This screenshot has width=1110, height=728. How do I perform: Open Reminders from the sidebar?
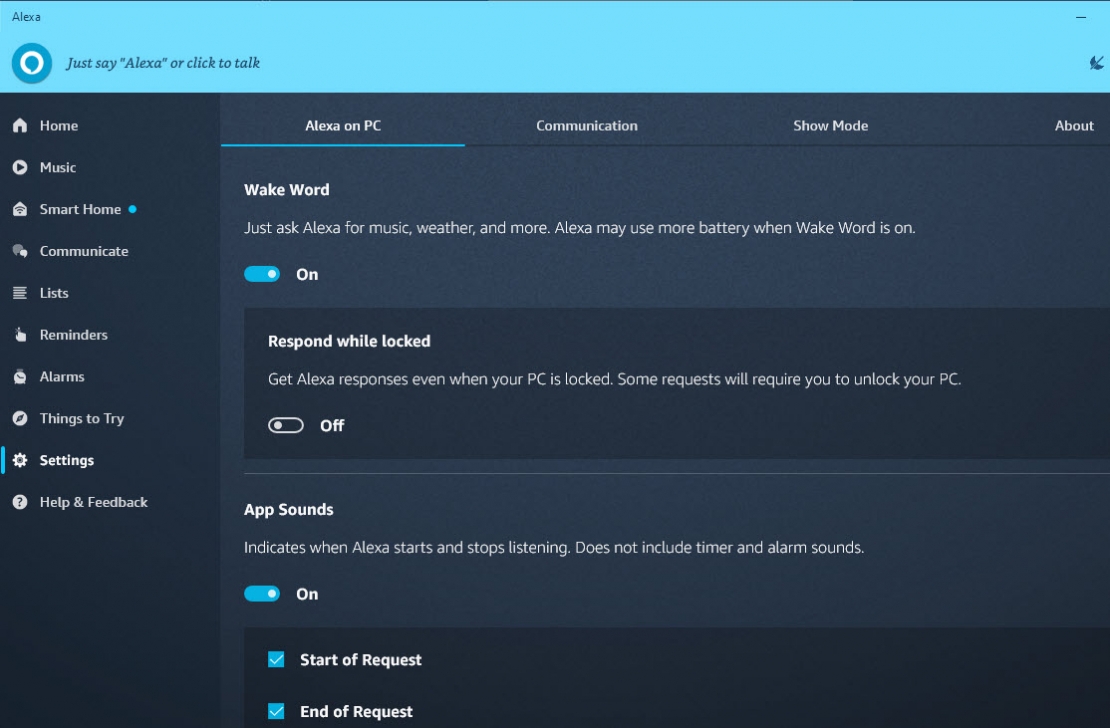coord(17,335)
